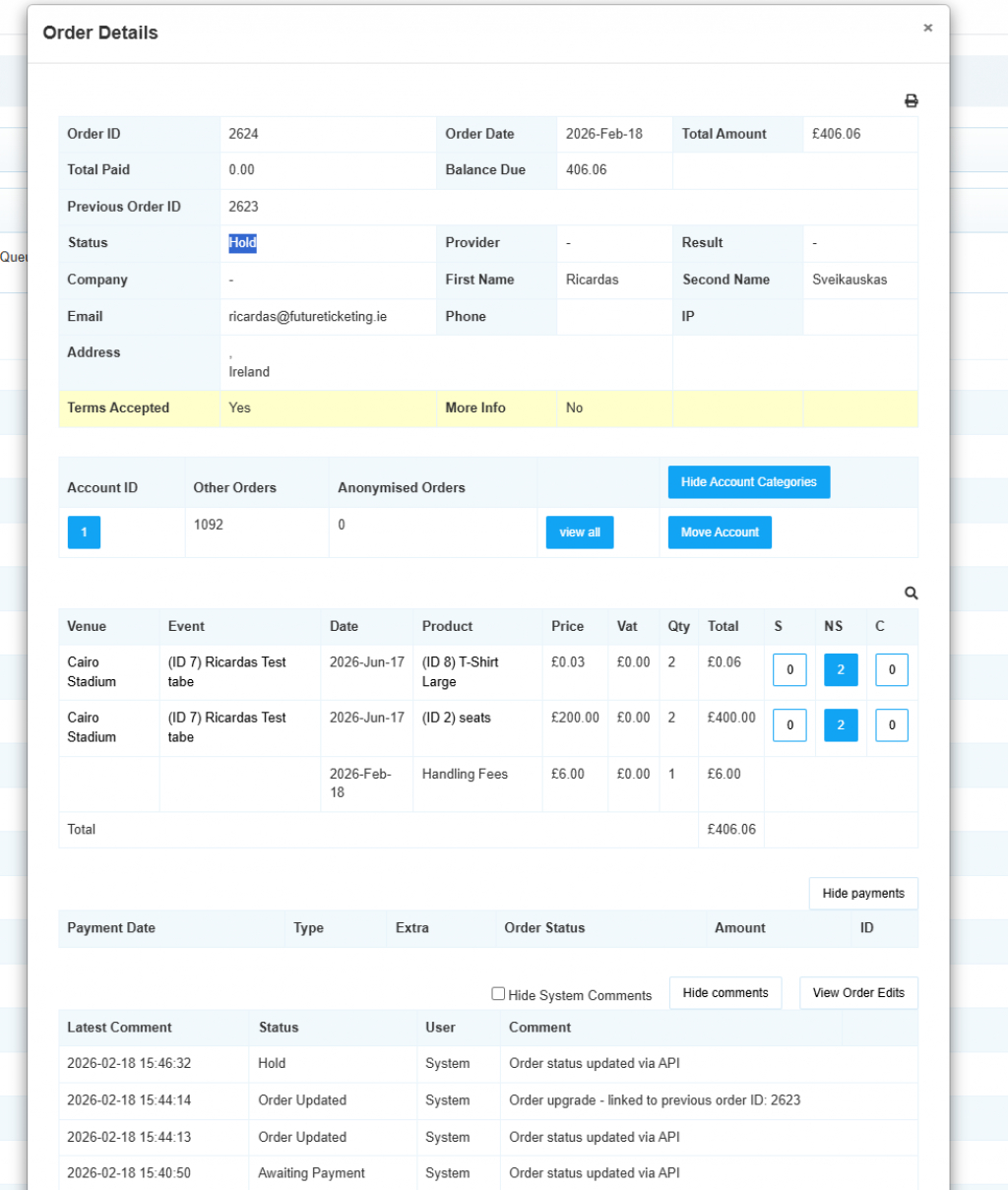Click Order Status column in payments table
This screenshot has height=1190, width=1008.
pyautogui.click(x=544, y=928)
